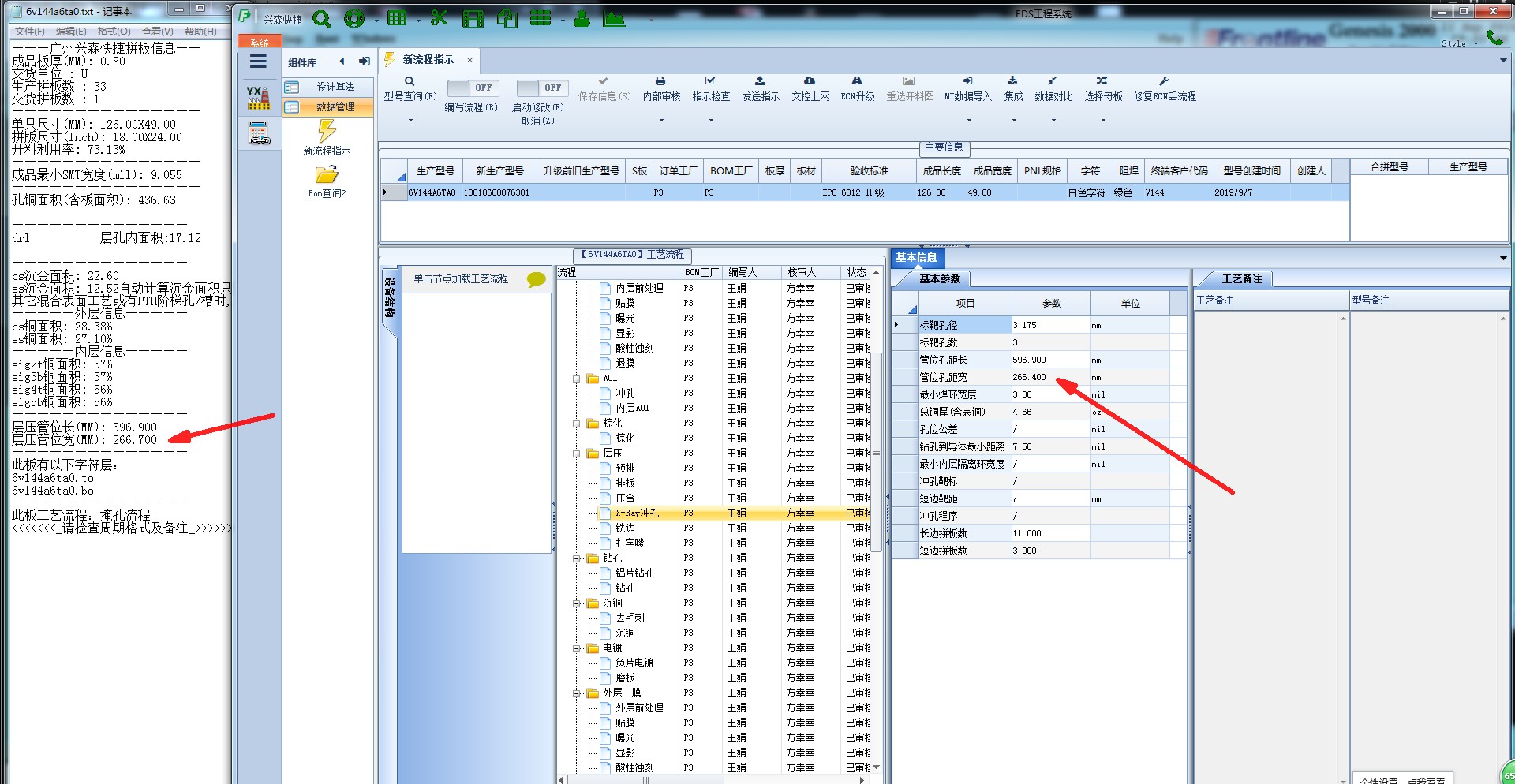The width and height of the screenshot is (1515, 784).
Task: Open 格式(O) menu in Notepad window
Action: click(x=114, y=32)
